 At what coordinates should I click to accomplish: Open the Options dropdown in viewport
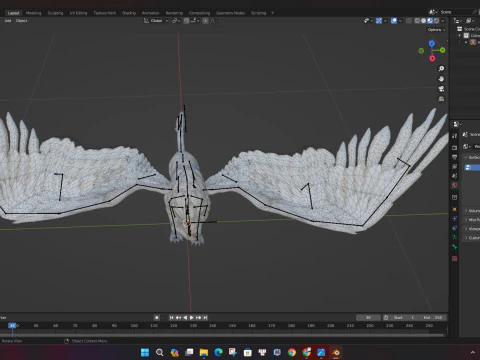436,30
